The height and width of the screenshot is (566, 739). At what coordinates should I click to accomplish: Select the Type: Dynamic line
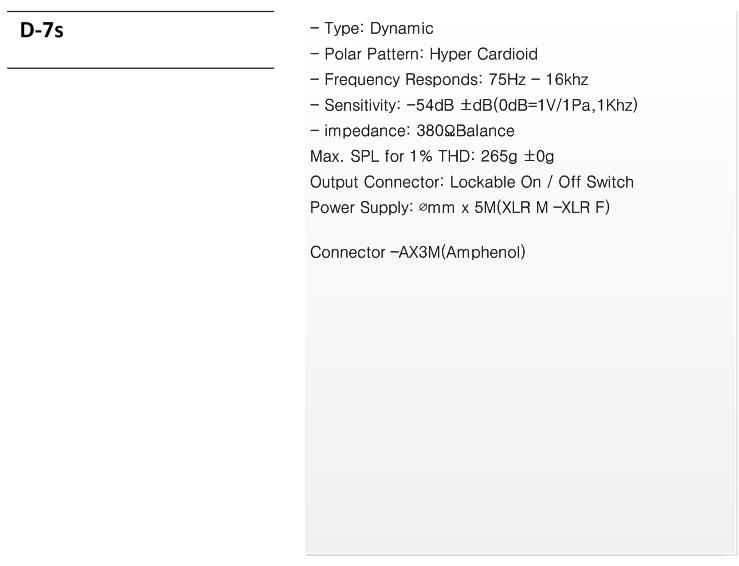point(371,28)
